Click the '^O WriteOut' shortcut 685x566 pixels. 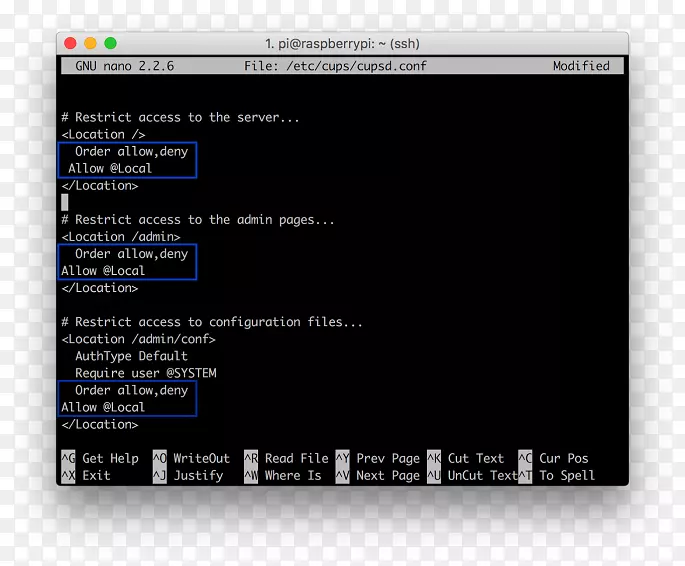(x=191, y=458)
